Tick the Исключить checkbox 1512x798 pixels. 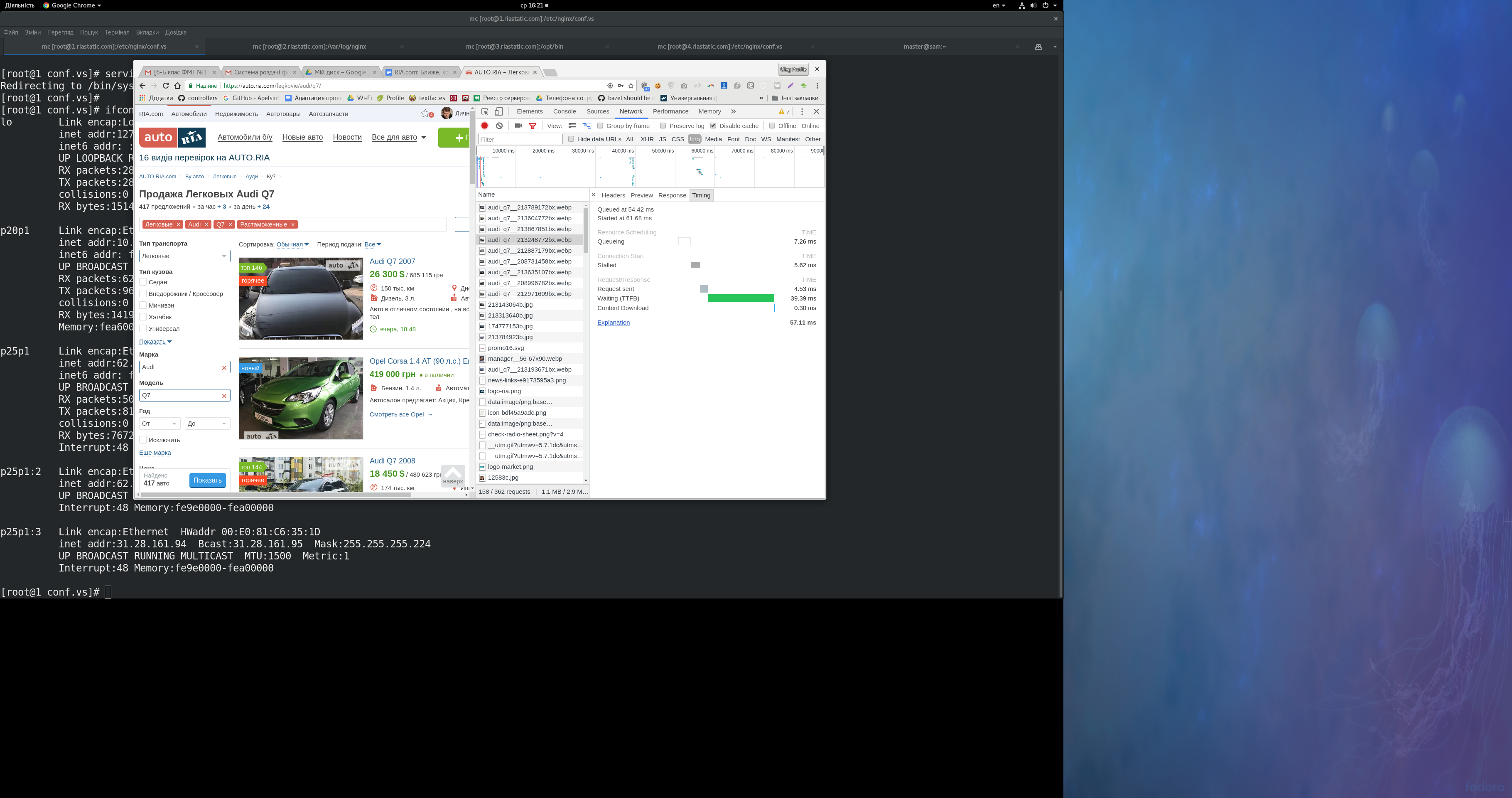142,440
